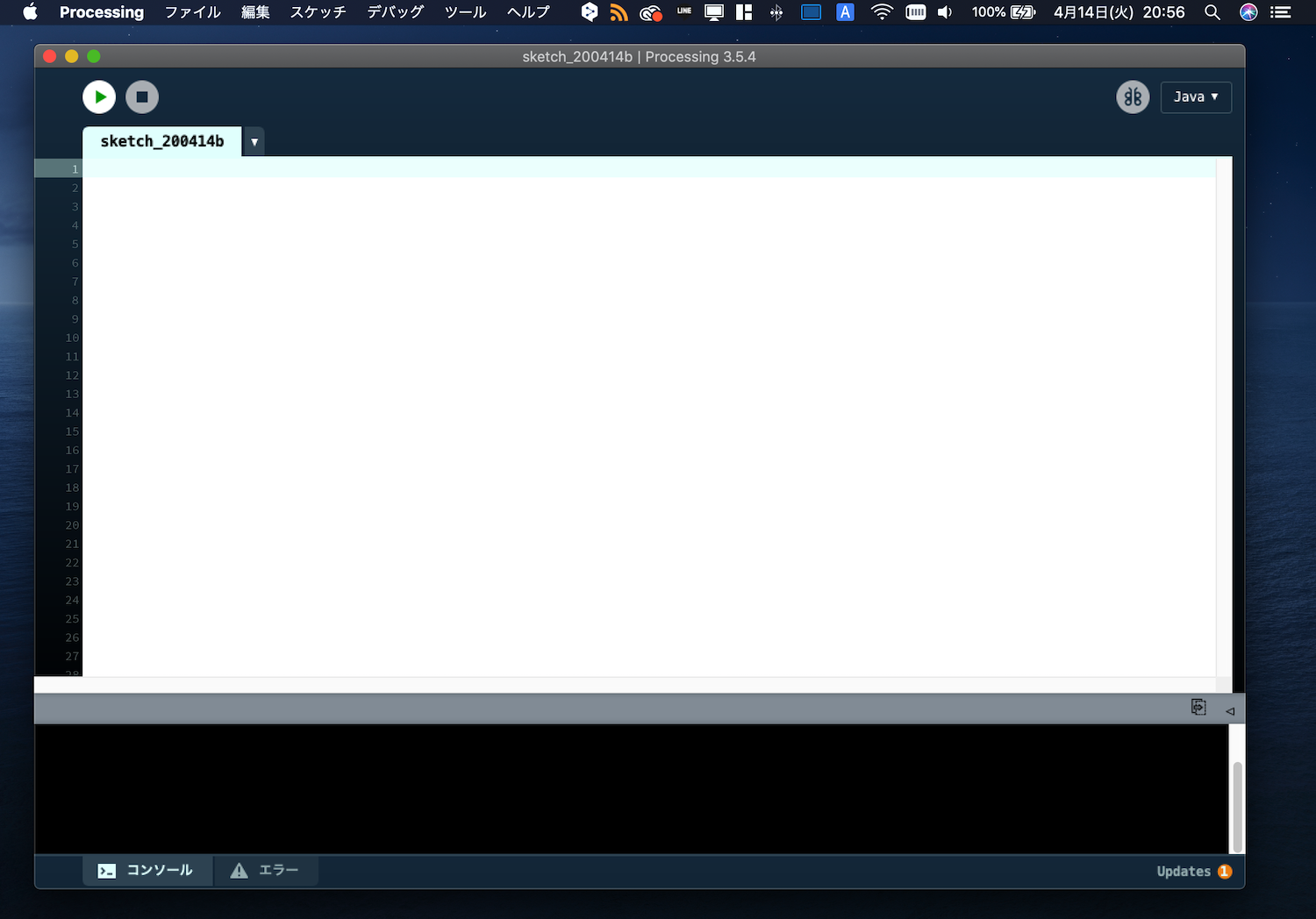
Task: Click the volume icon in the menu bar
Action: [x=945, y=12]
